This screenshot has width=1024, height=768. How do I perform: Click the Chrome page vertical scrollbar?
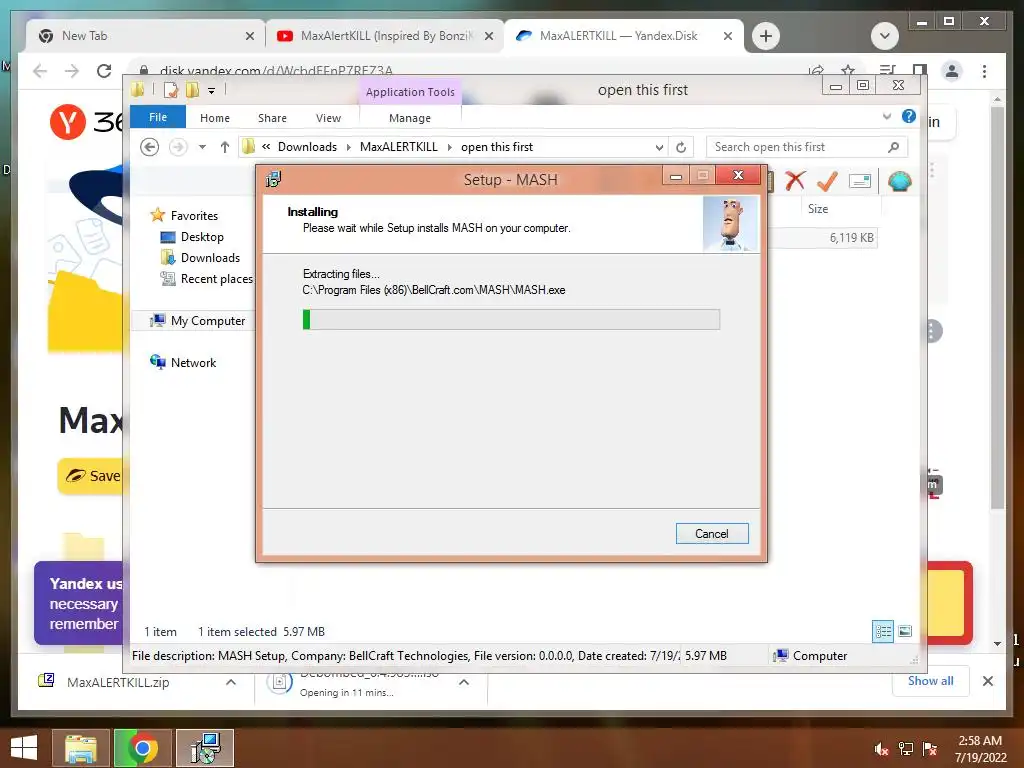(x=997, y=307)
